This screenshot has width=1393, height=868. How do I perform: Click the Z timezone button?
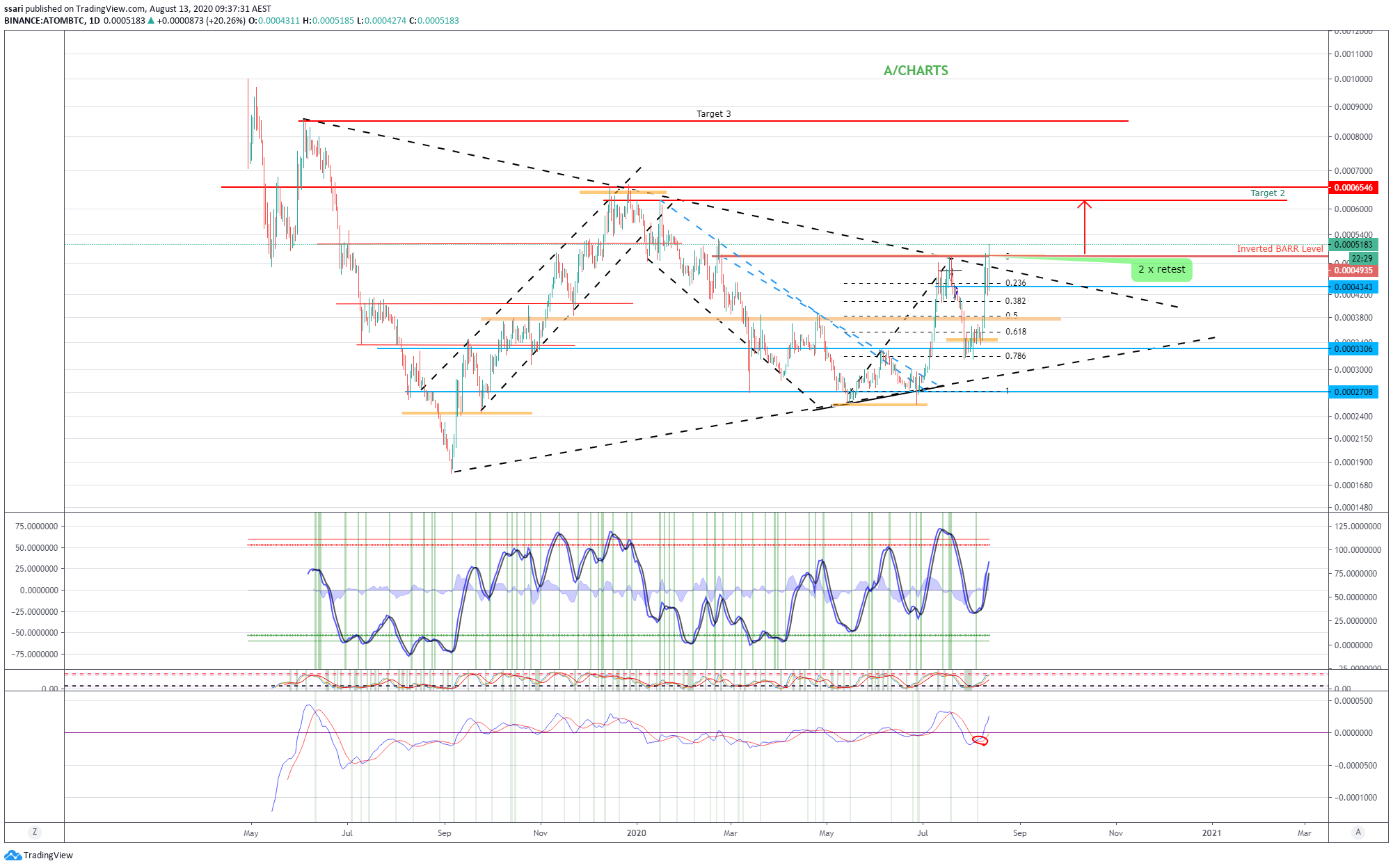coord(34,832)
